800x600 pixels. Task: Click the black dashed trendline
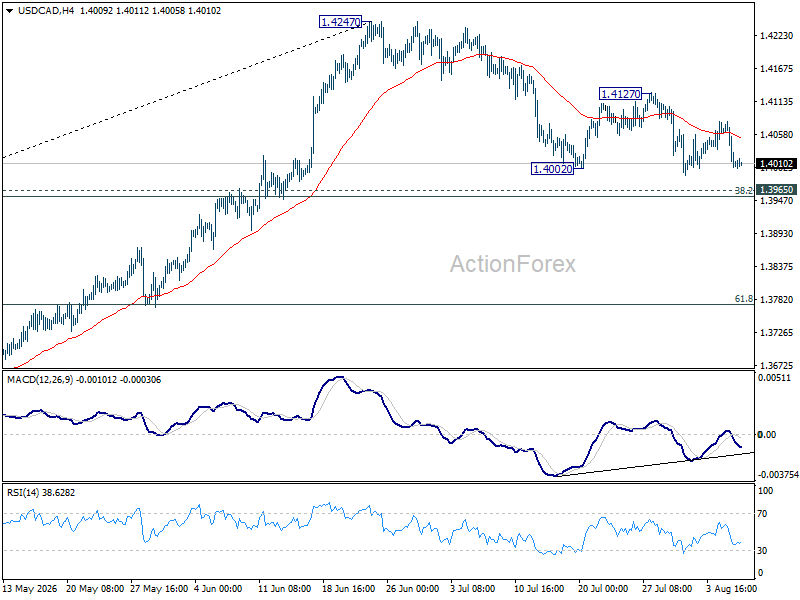[x=184, y=90]
